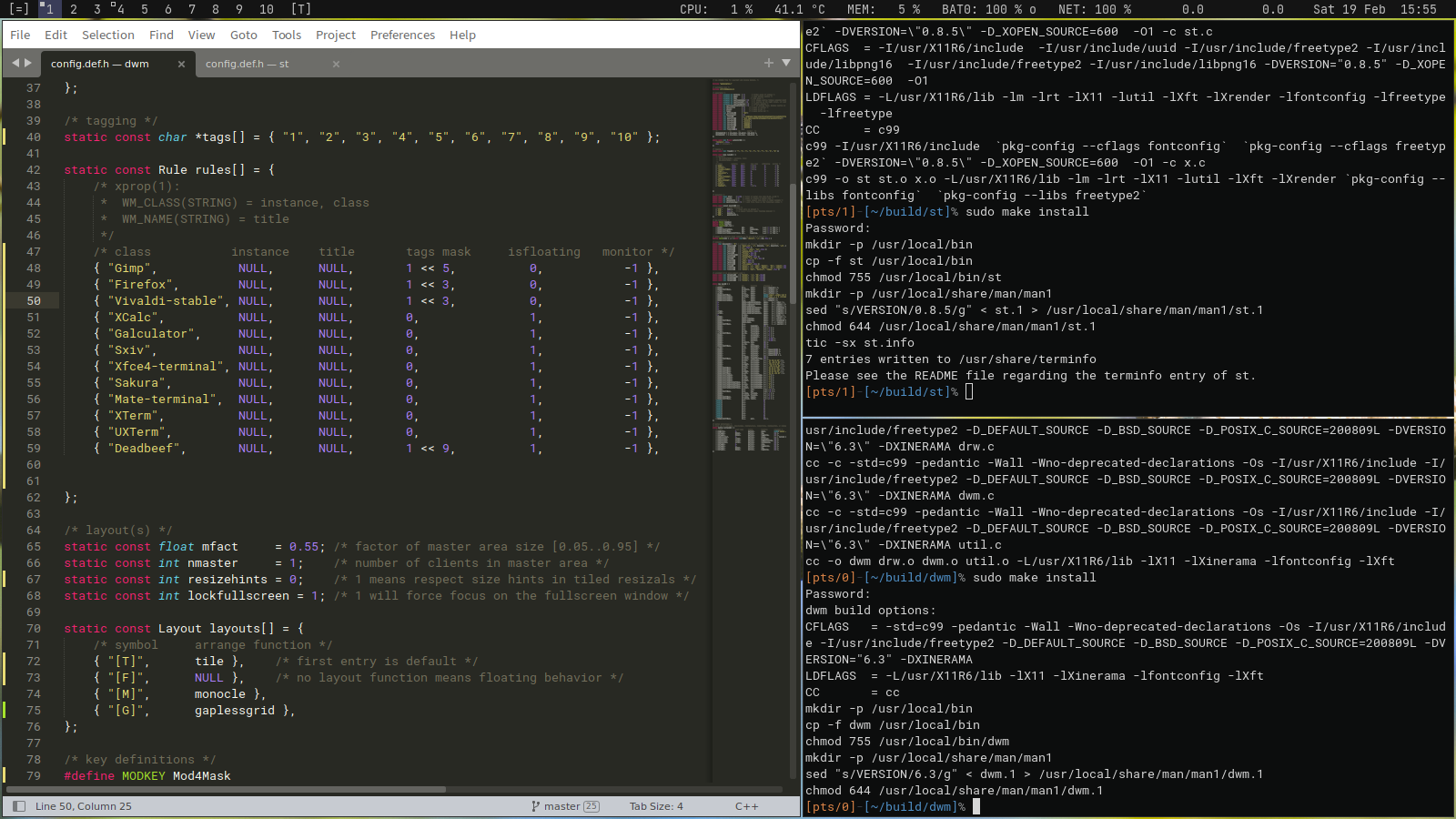Close the config.def.h — dwm tab
The image size is (1456, 819).
181,64
